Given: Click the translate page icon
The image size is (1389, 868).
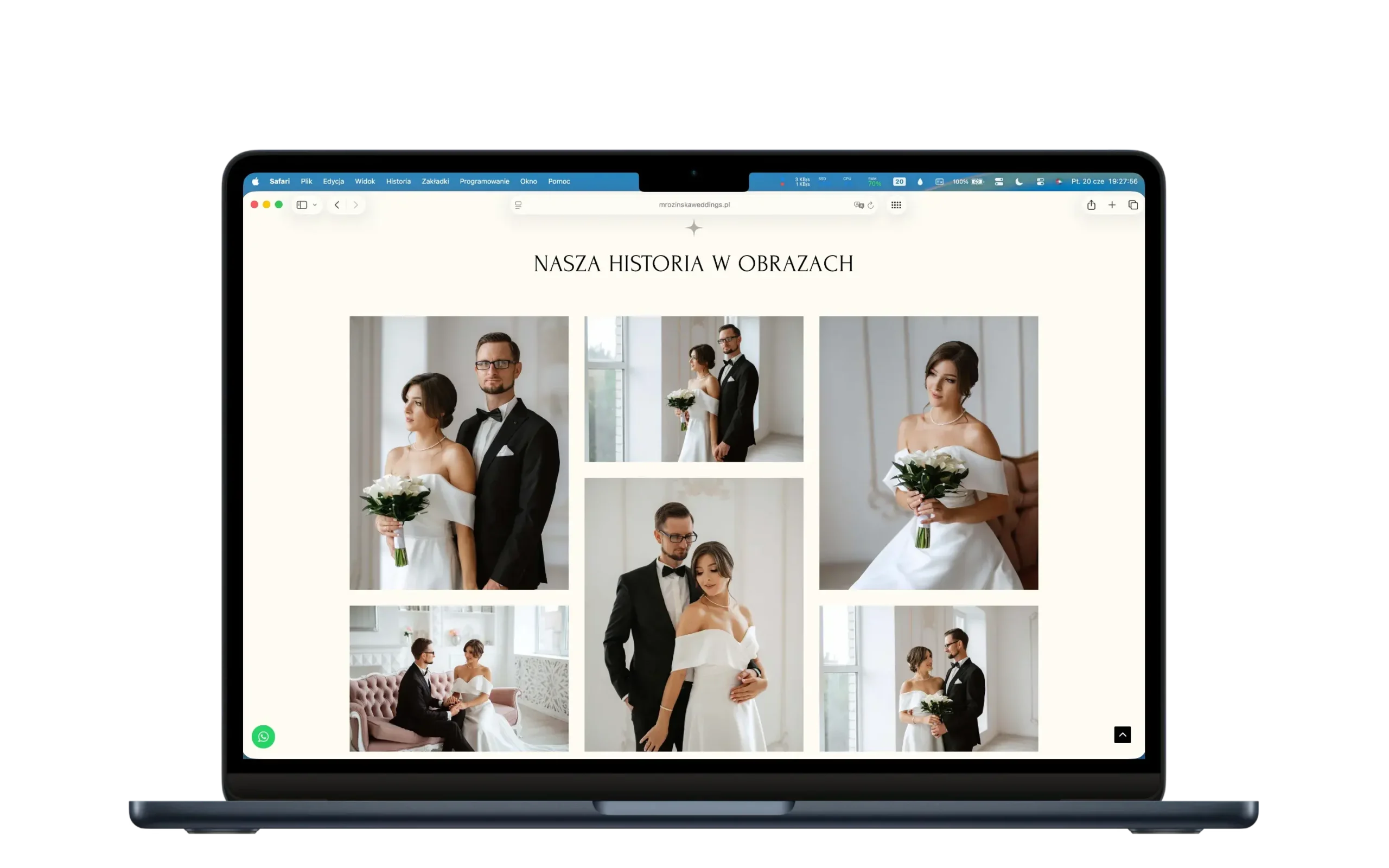Looking at the screenshot, I should 859,205.
